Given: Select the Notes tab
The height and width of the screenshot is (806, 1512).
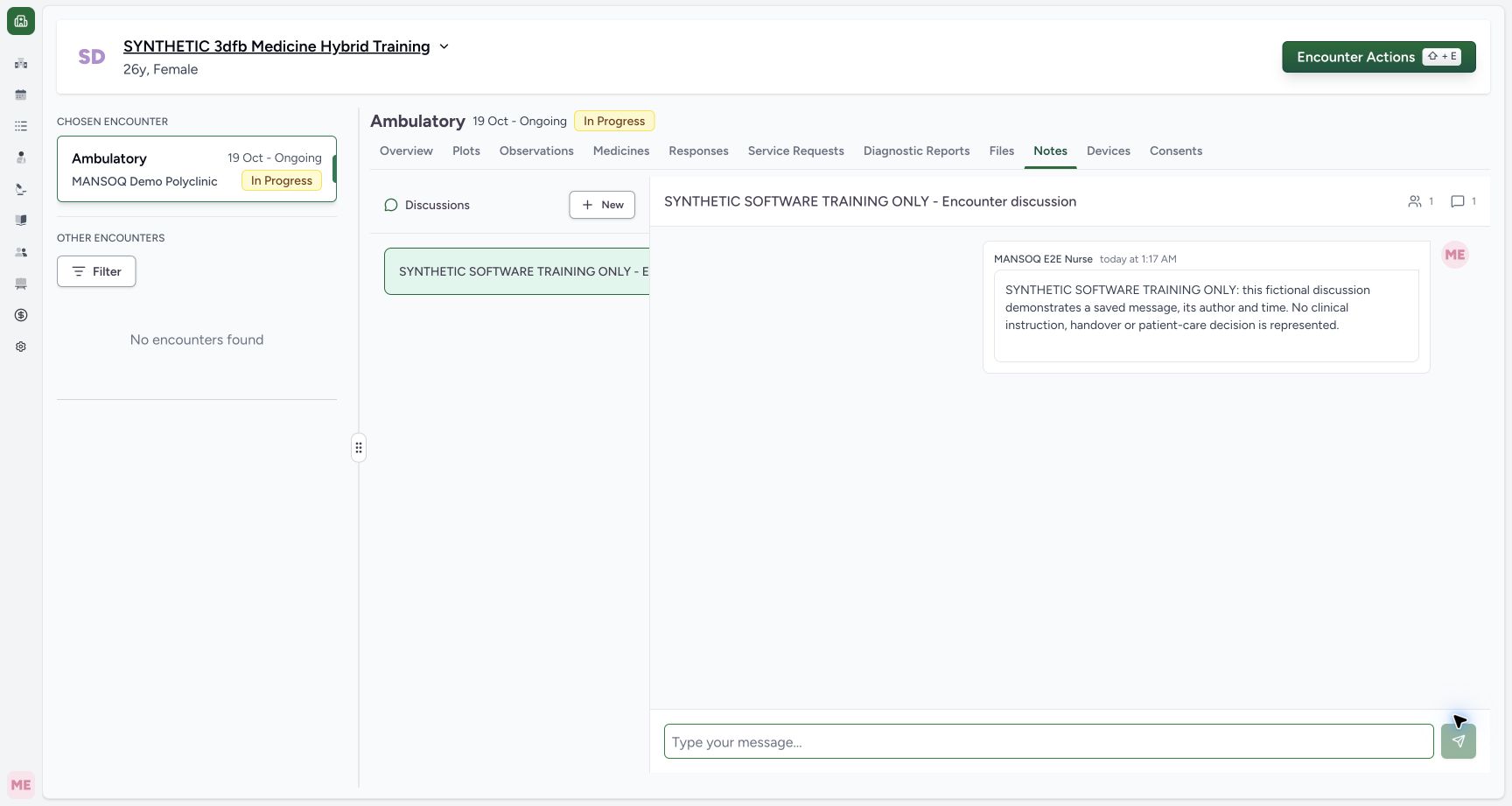Looking at the screenshot, I should [1050, 151].
